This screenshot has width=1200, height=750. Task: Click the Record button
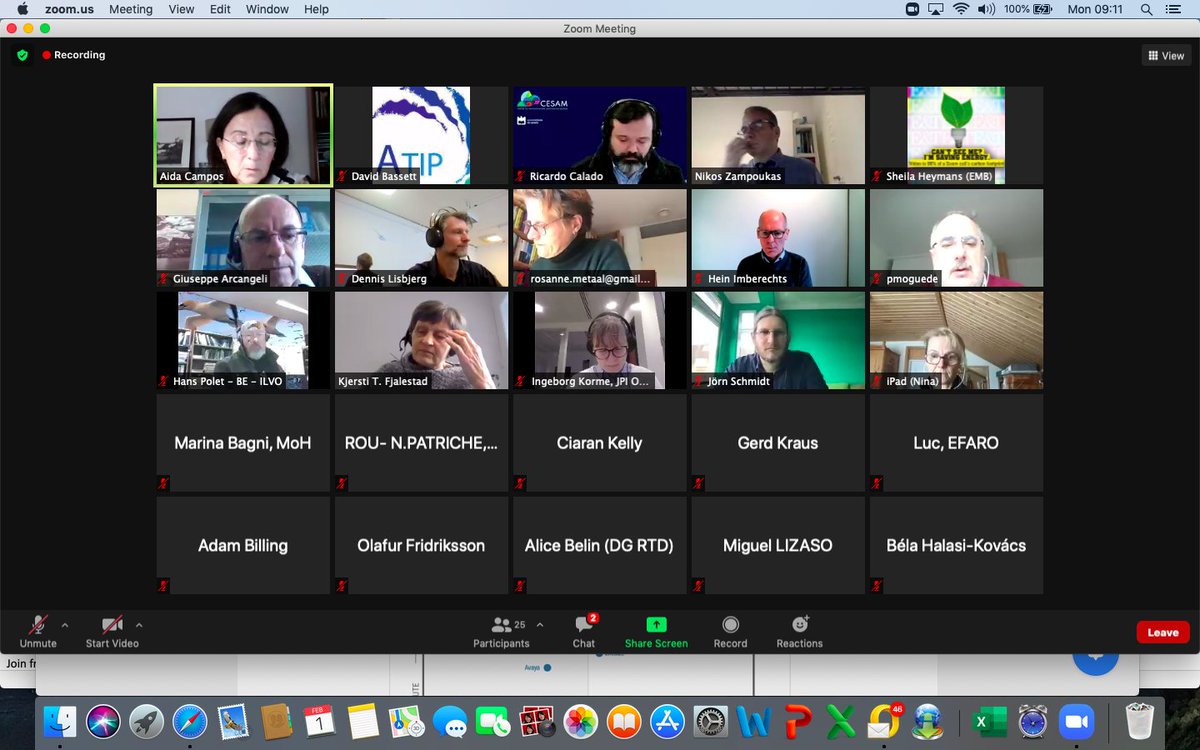[730, 632]
